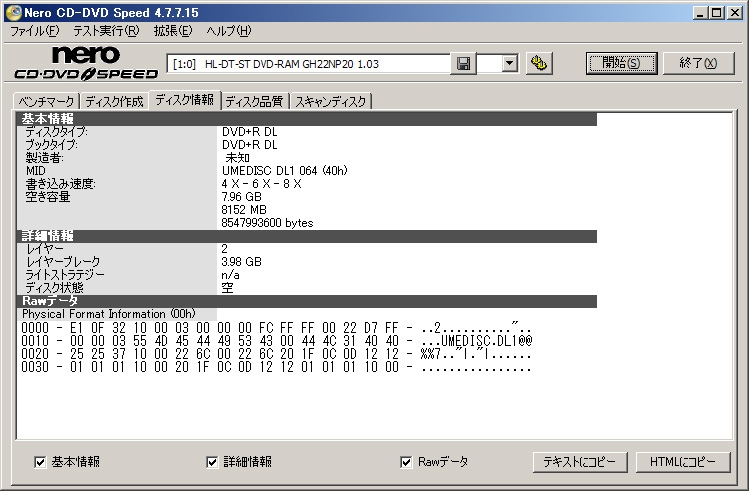Click the n/a write strategy value

click(230, 275)
